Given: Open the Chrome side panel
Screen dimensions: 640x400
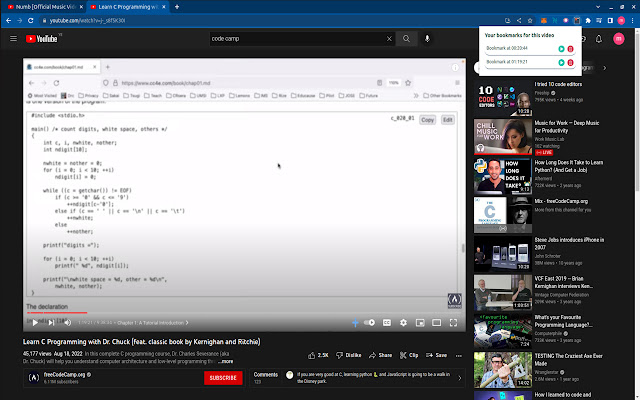Looking at the screenshot, I should tap(610, 20).
